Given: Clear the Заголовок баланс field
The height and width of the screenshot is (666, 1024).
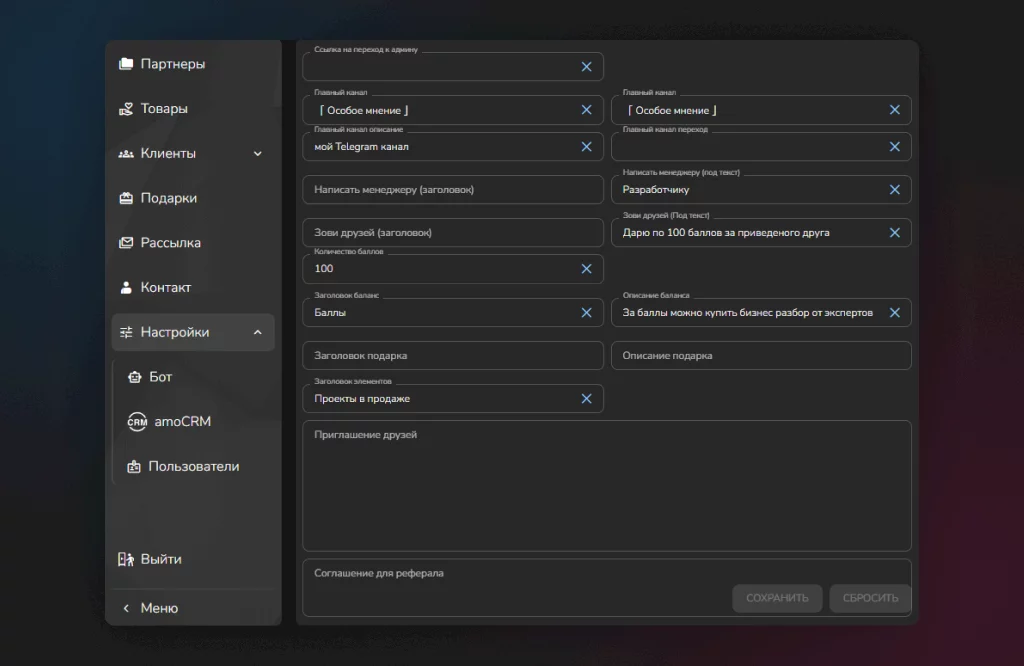Looking at the screenshot, I should [586, 313].
